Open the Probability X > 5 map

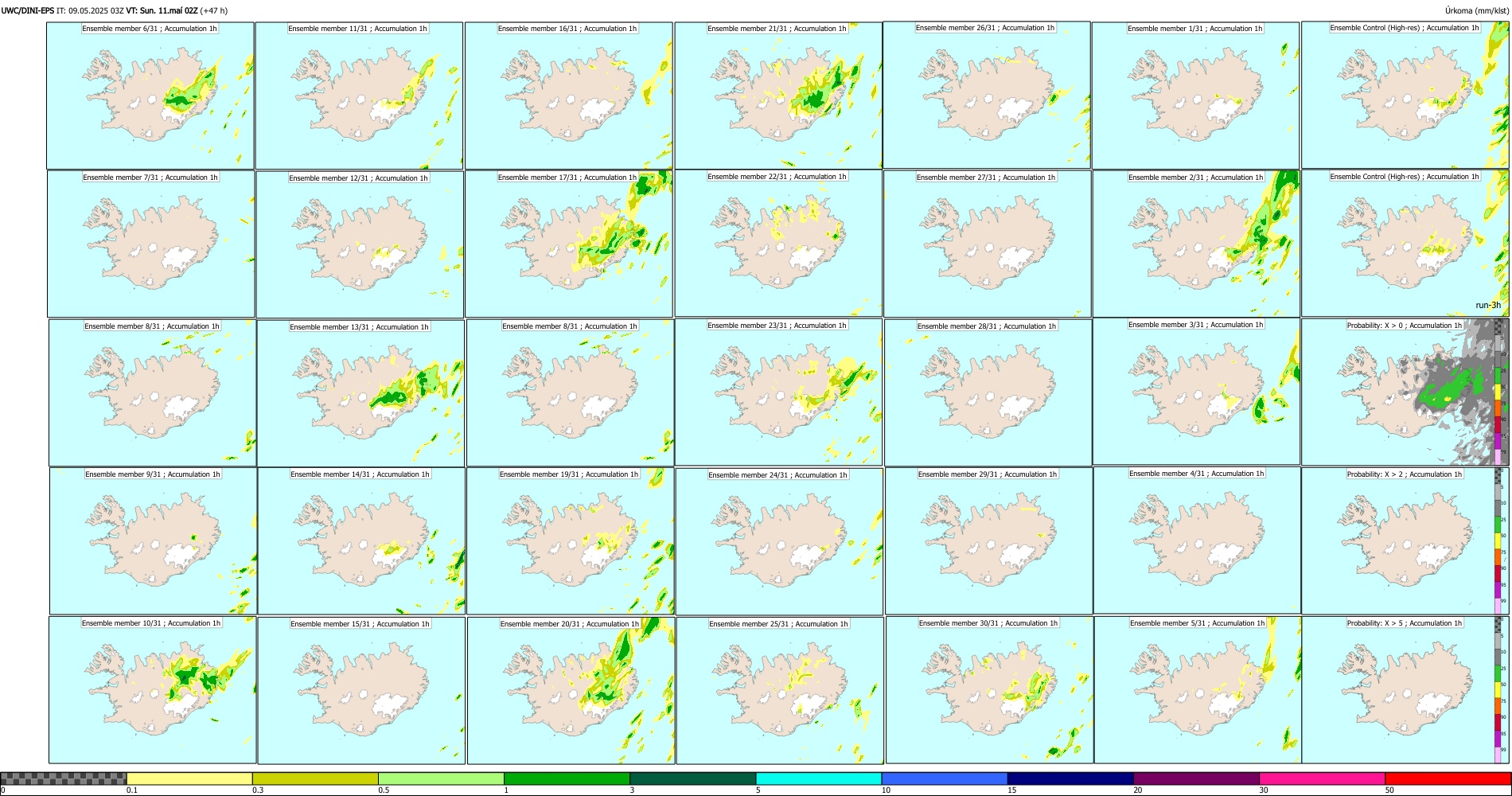1405,690
